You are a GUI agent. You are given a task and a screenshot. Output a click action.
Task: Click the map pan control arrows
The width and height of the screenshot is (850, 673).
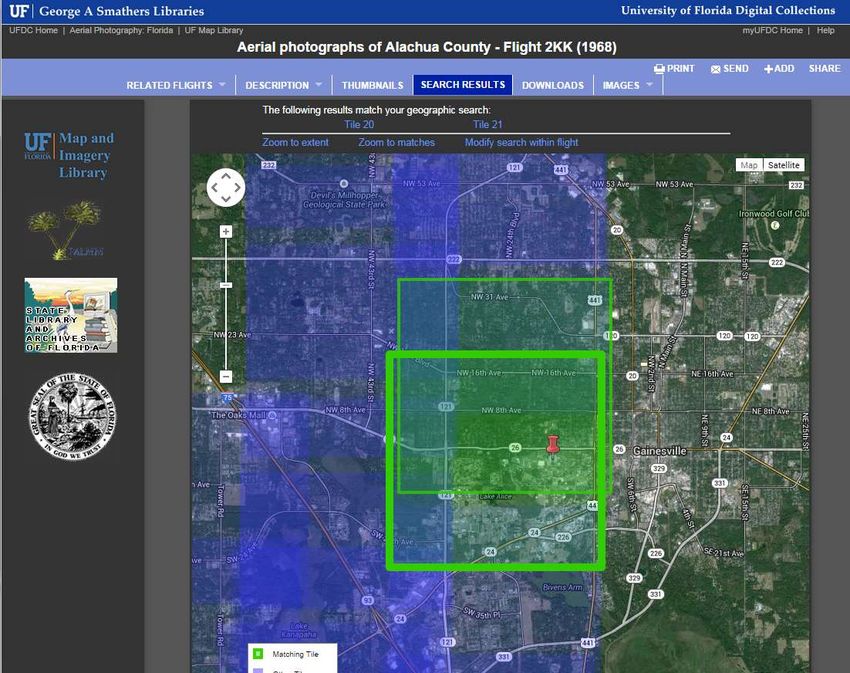click(226, 188)
